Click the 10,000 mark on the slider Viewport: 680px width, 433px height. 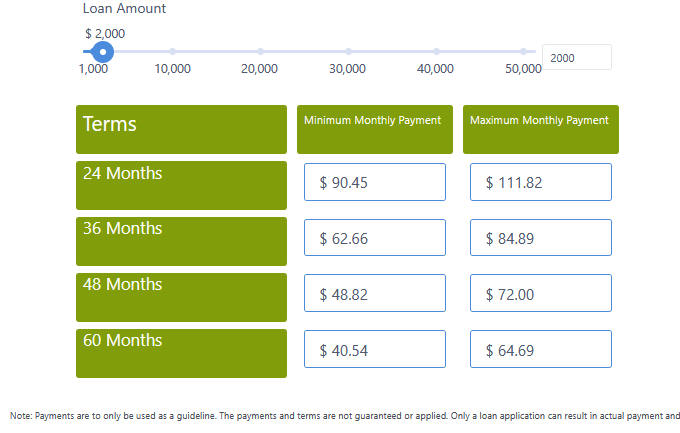(172, 51)
